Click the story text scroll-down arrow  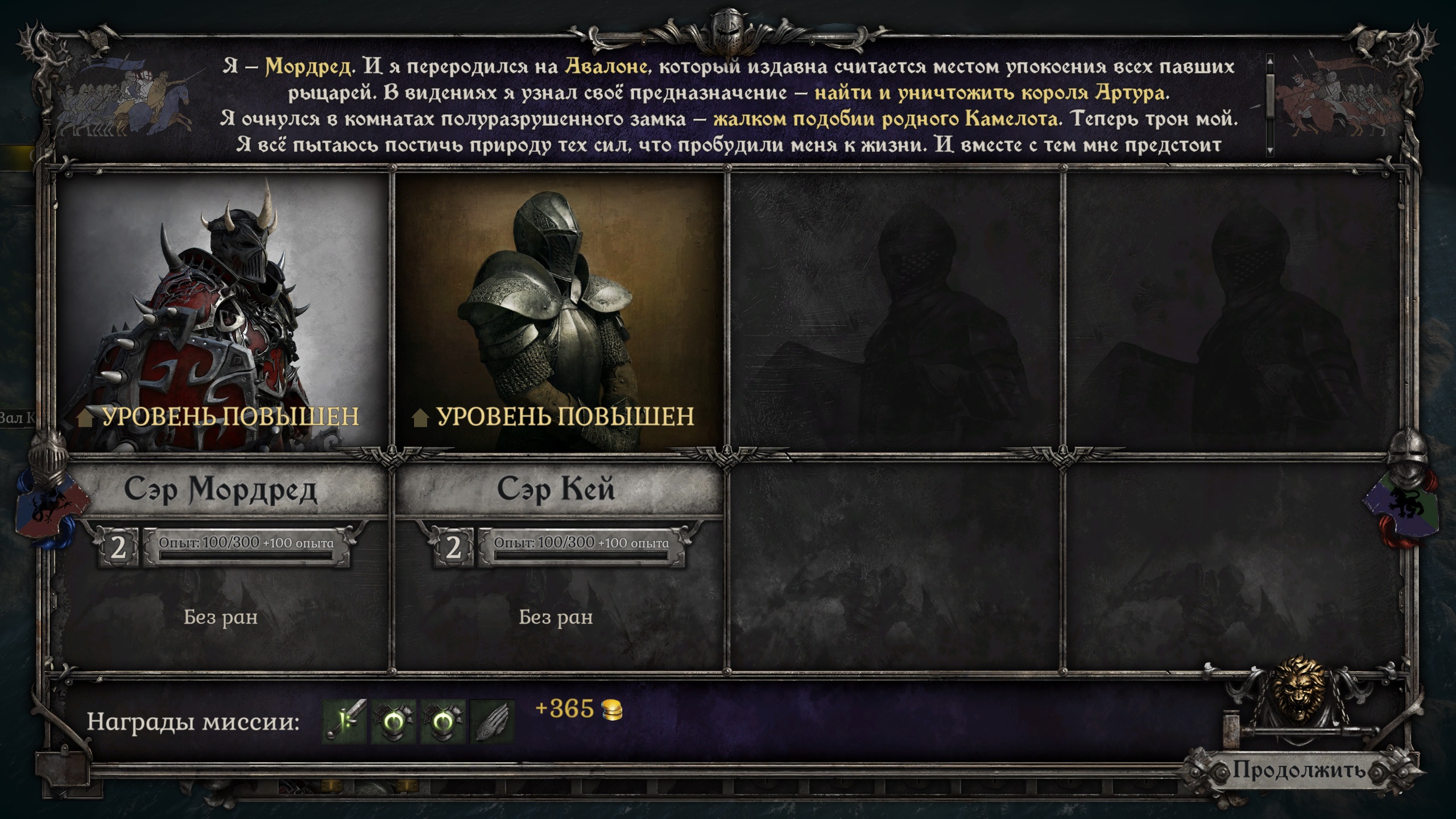pyautogui.click(x=1270, y=151)
